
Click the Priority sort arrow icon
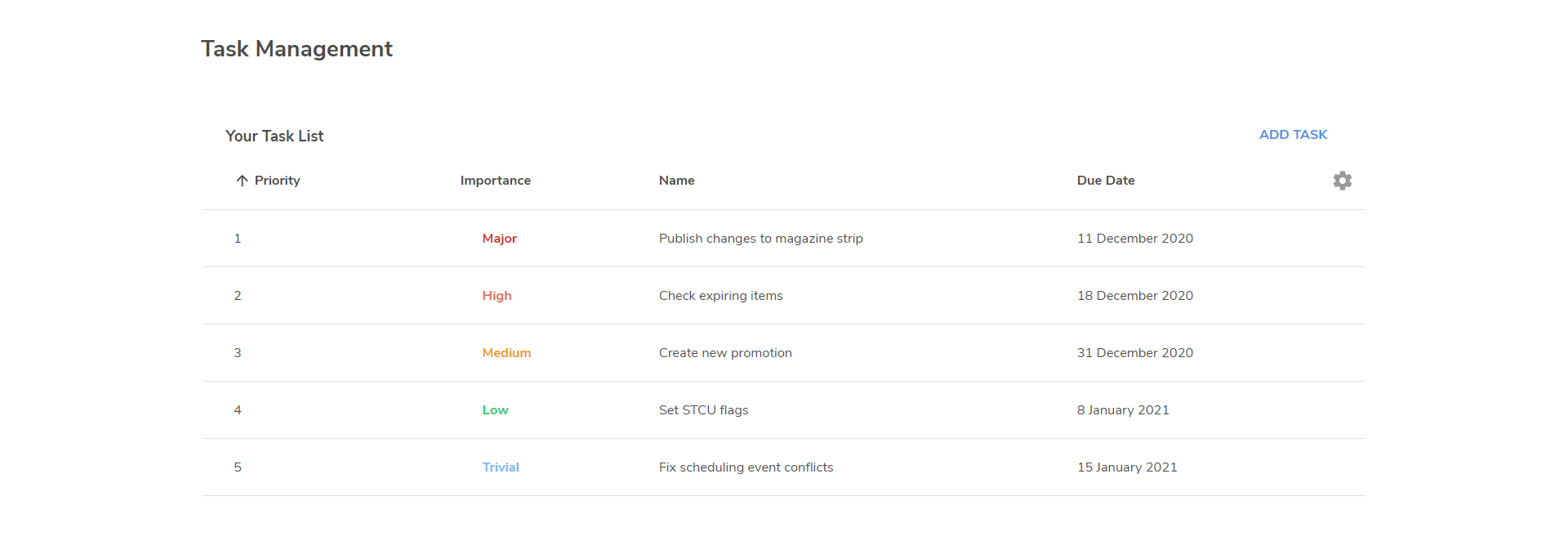[242, 181]
